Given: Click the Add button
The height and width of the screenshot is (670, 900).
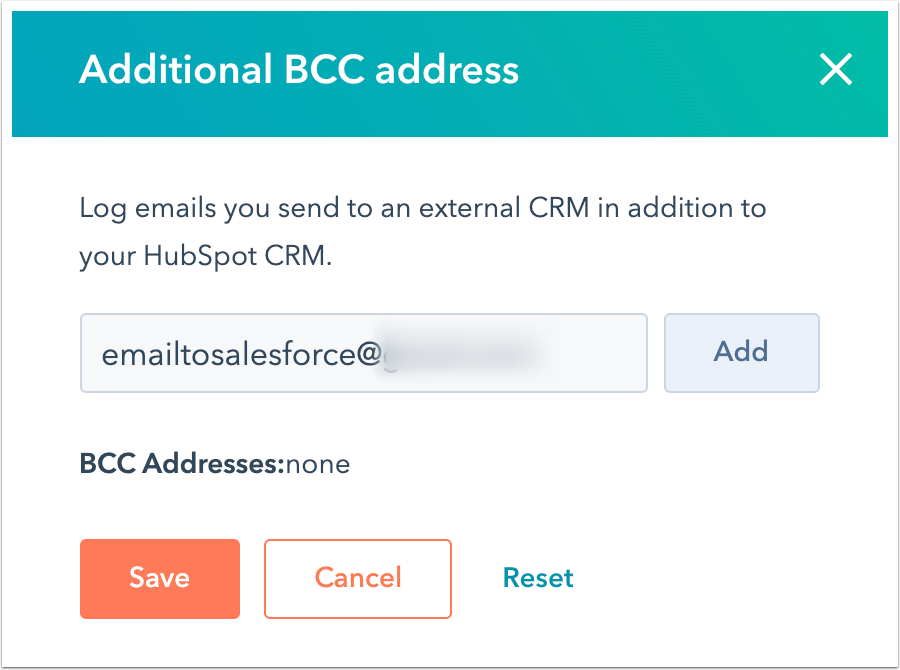Looking at the screenshot, I should pyautogui.click(x=742, y=353).
